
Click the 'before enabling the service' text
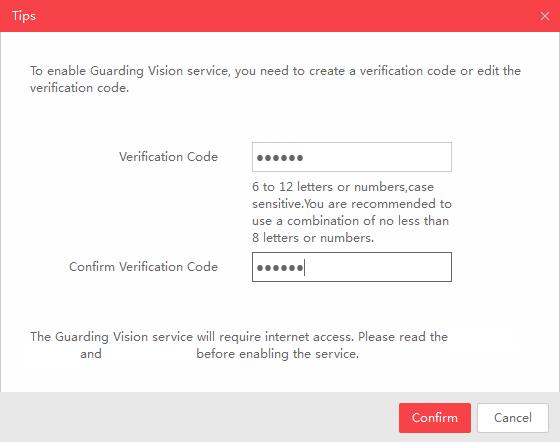point(278,354)
